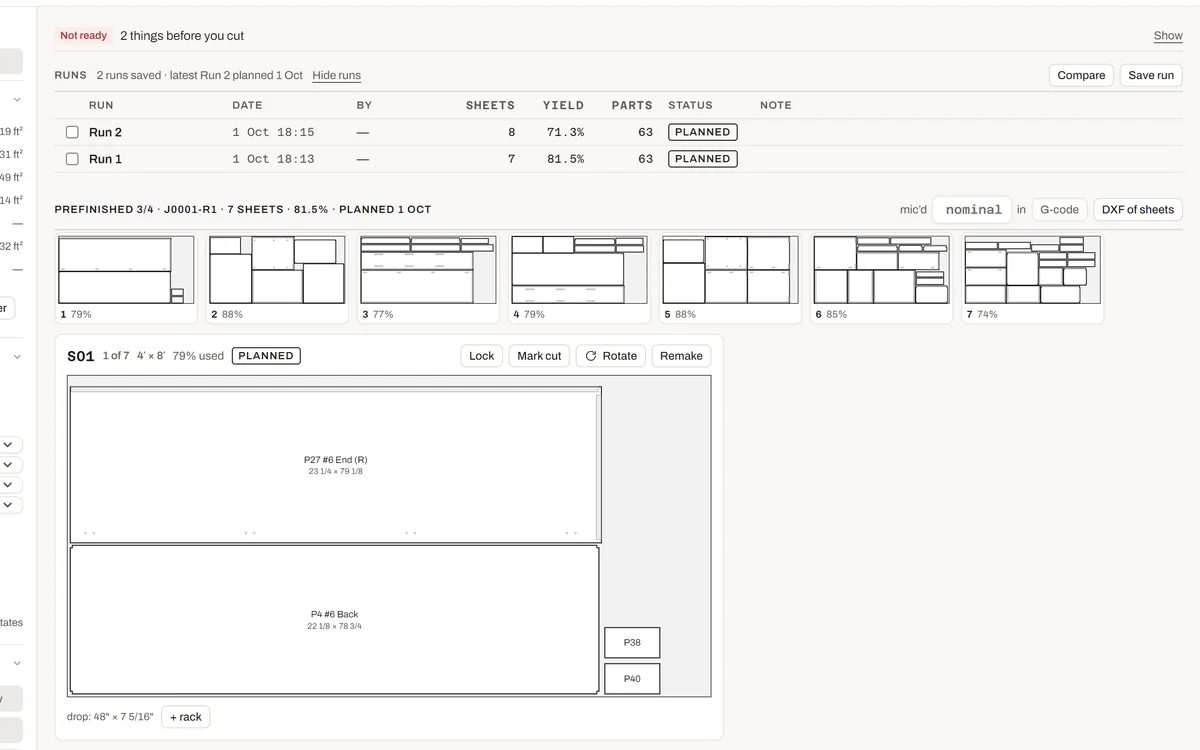Open sheet 4 thumbnail at 79%

pos(579,278)
